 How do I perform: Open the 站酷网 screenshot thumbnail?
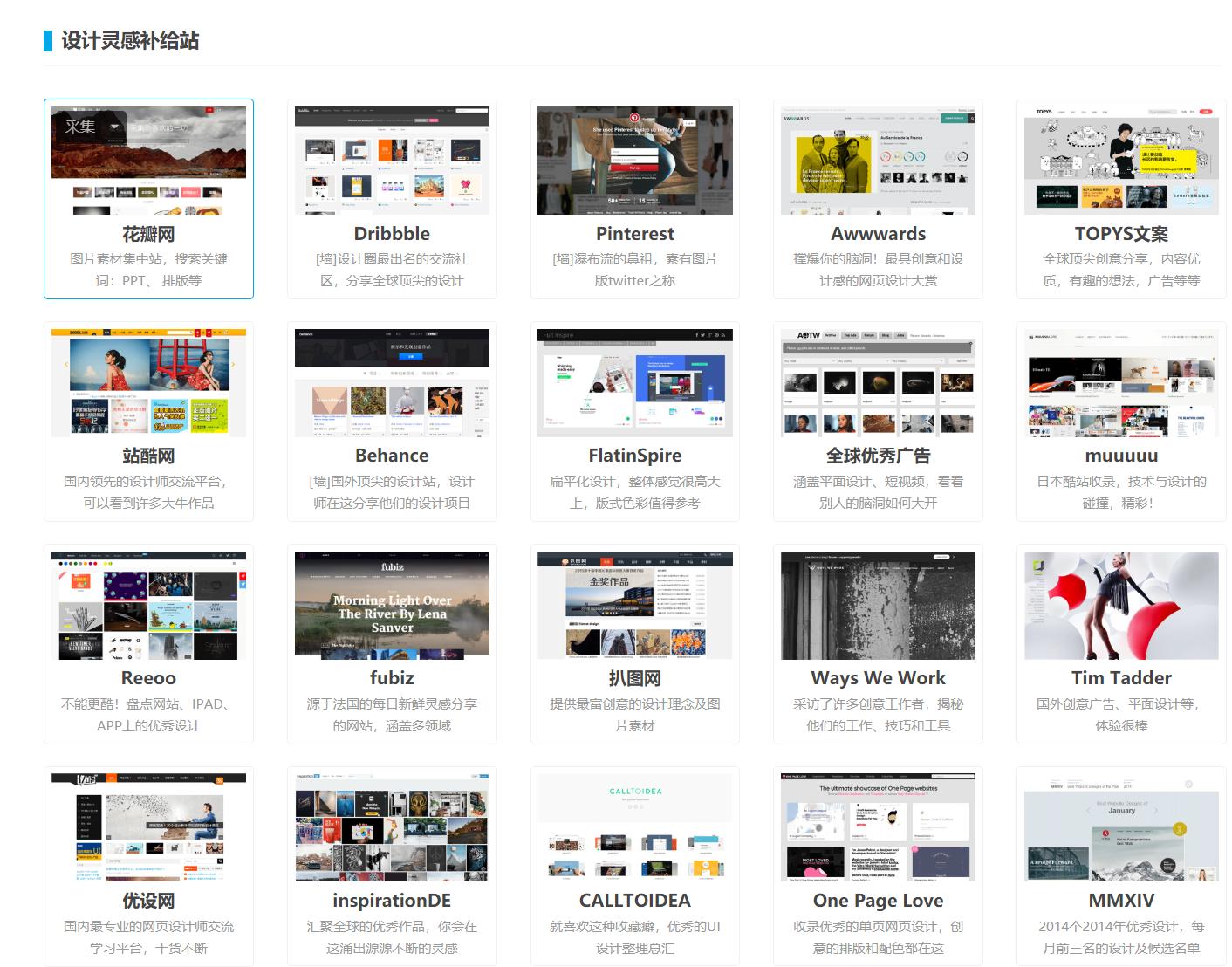(x=148, y=383)
